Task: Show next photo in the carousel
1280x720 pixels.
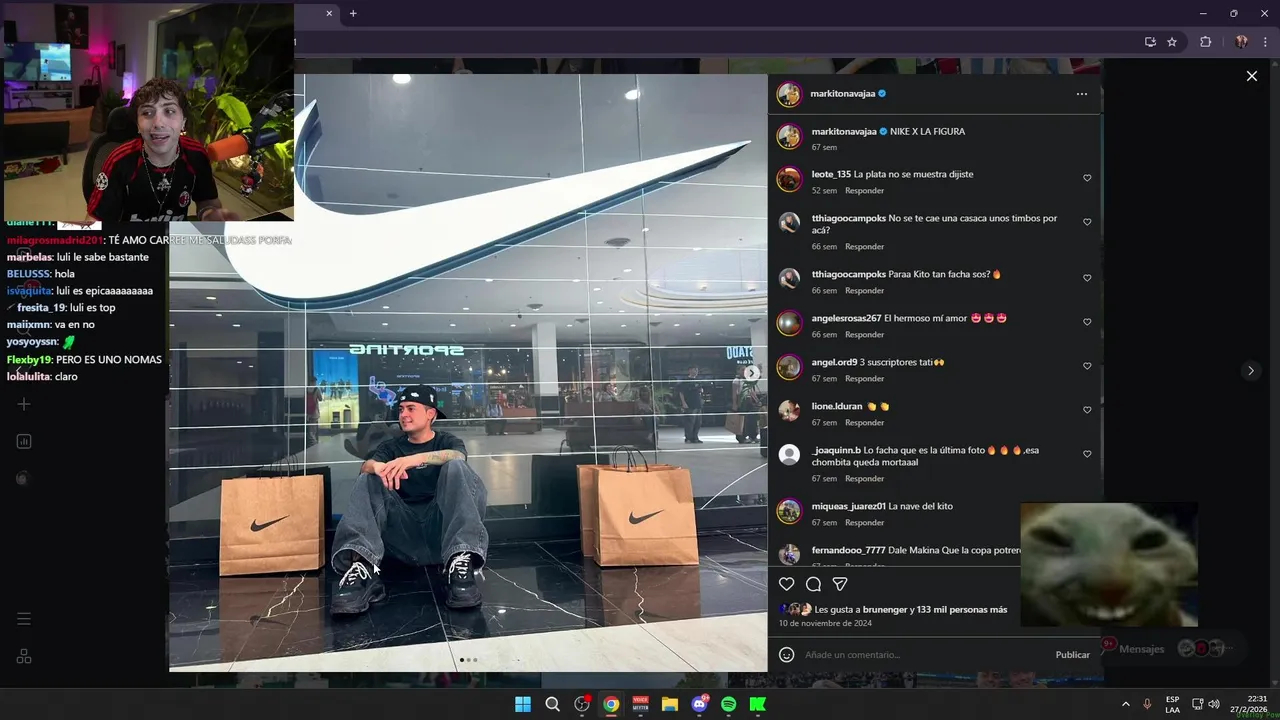Action: click(x=752, y=373)
